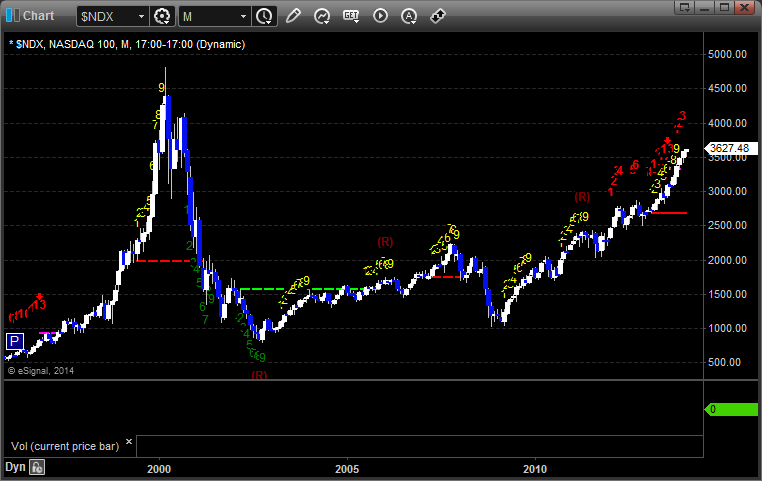
Task: Click the 4500.00 price axis label
Action: pos(727,88)
